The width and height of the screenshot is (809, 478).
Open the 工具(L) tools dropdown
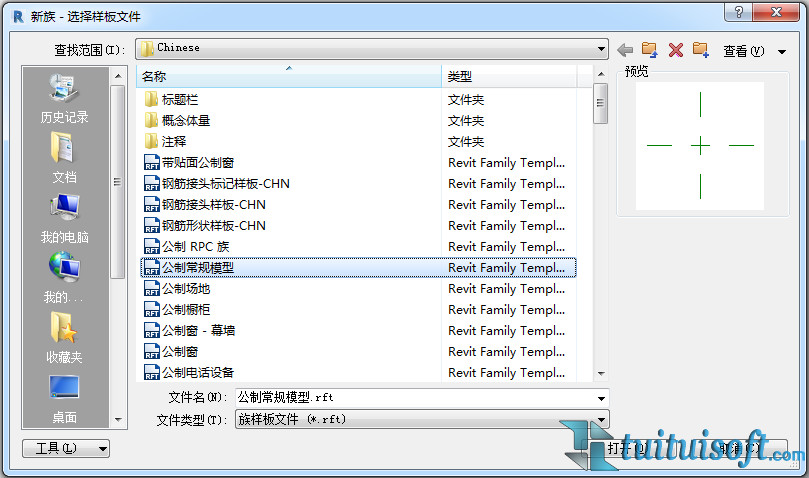click(66, 448)
